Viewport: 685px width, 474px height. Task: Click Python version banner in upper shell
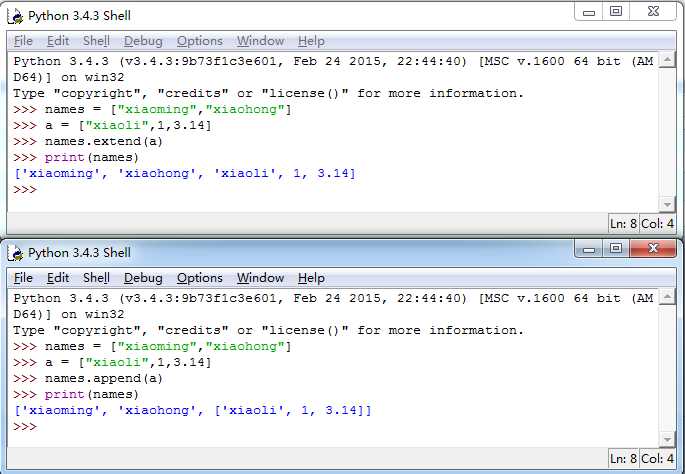click(333, 69)
